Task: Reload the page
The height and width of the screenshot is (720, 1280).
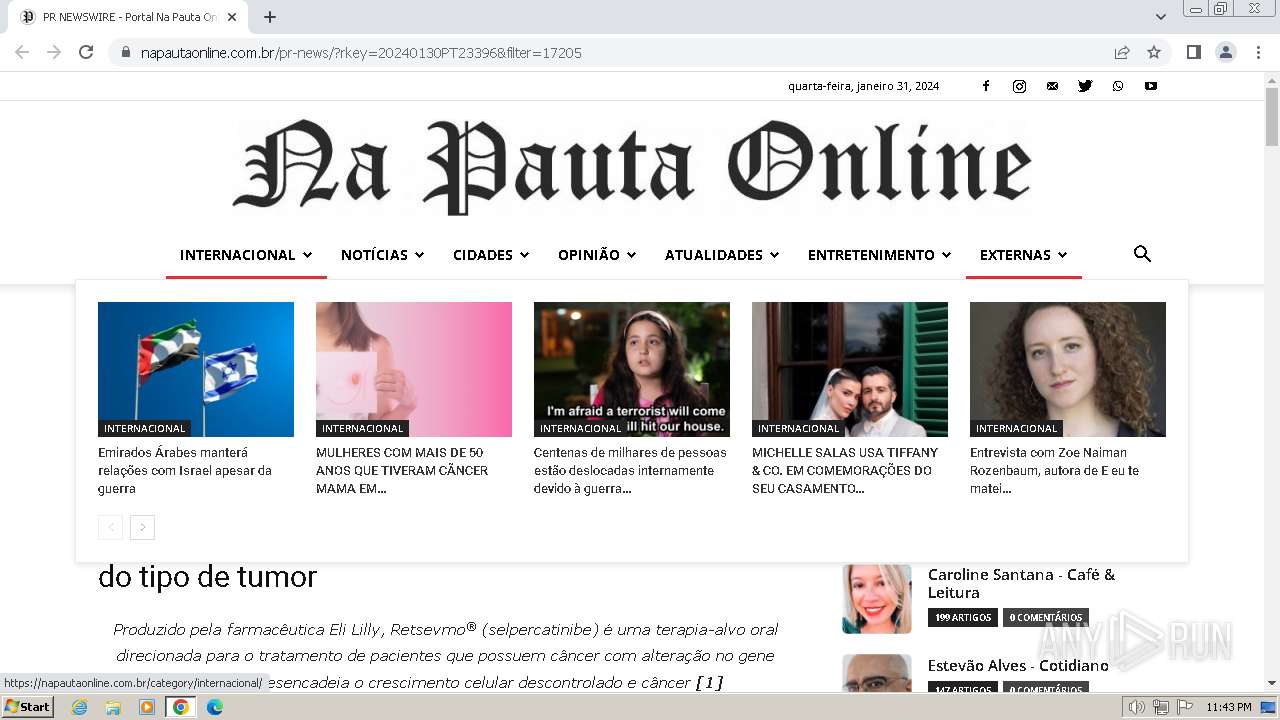Action: coord(86,52)
